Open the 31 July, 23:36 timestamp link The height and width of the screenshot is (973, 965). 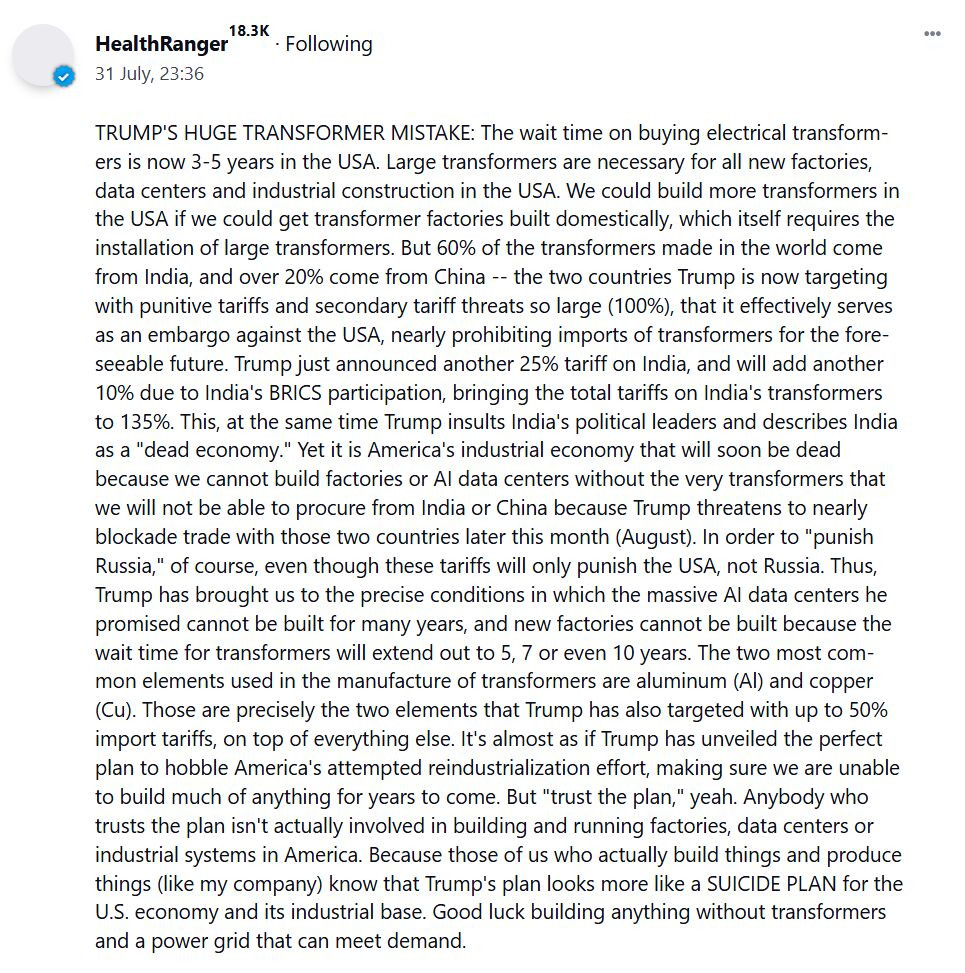click(149, 74)
